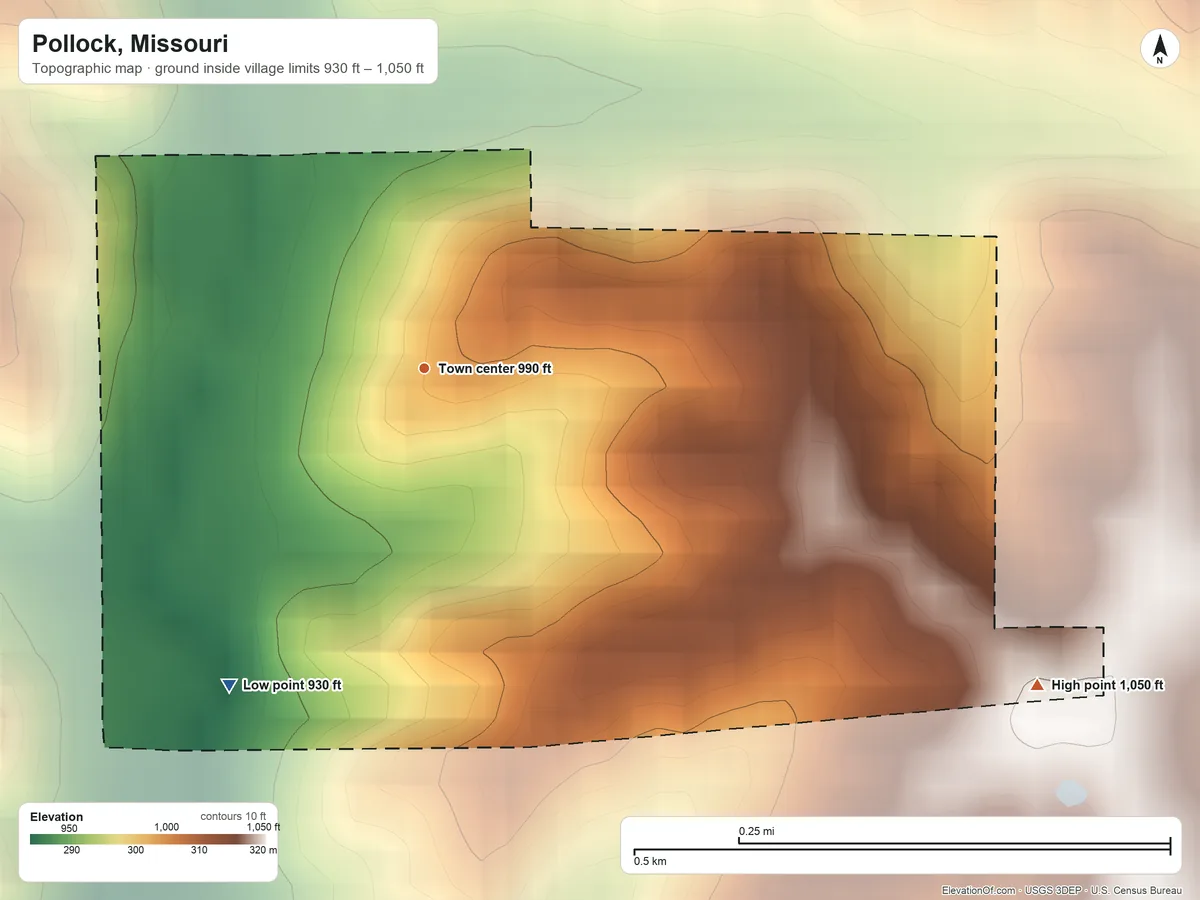Click the topographic map subtitle text
The width and height of the screenshot is (1200, 900).
click(228, 70)
